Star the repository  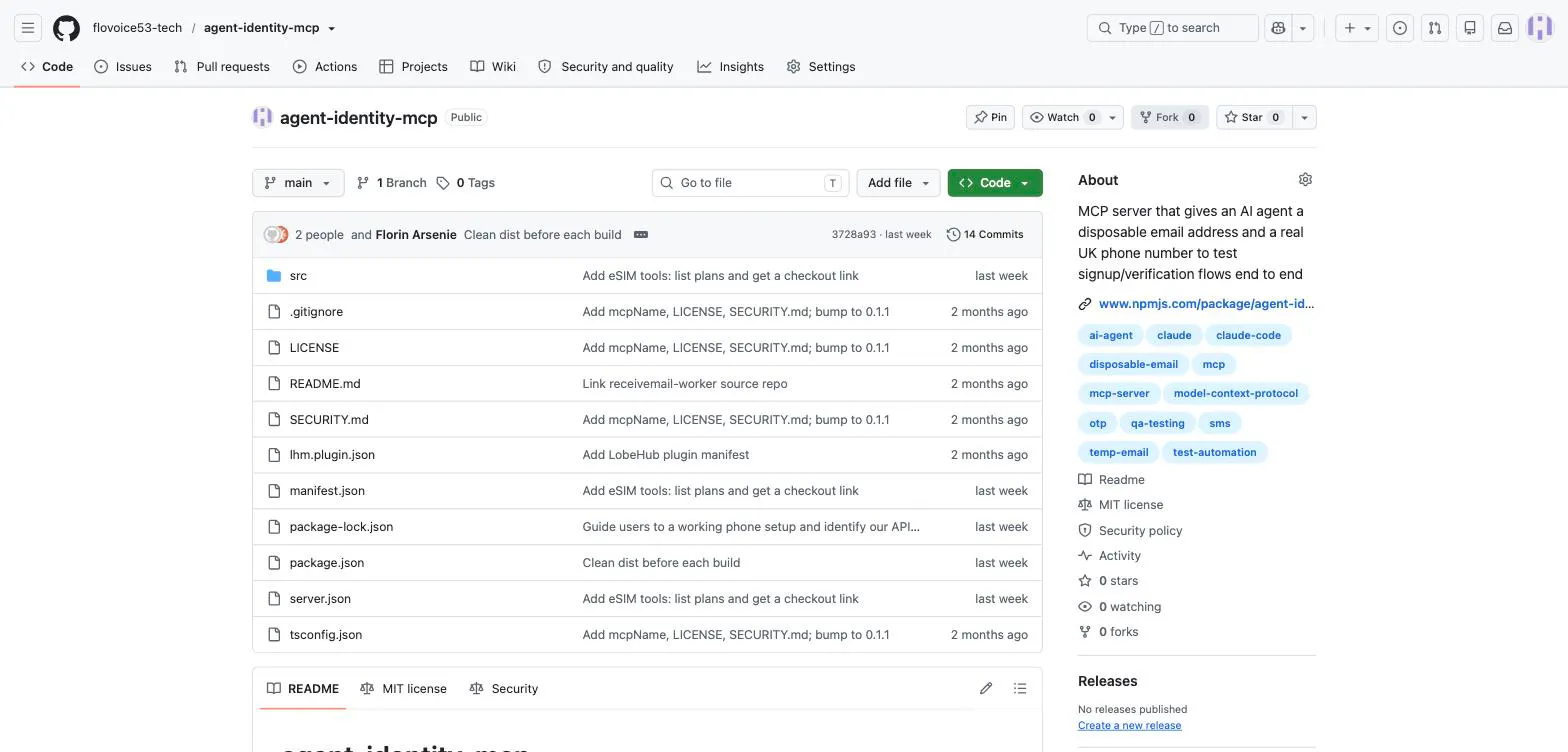pyautogui.click(x=1253, y=117)
